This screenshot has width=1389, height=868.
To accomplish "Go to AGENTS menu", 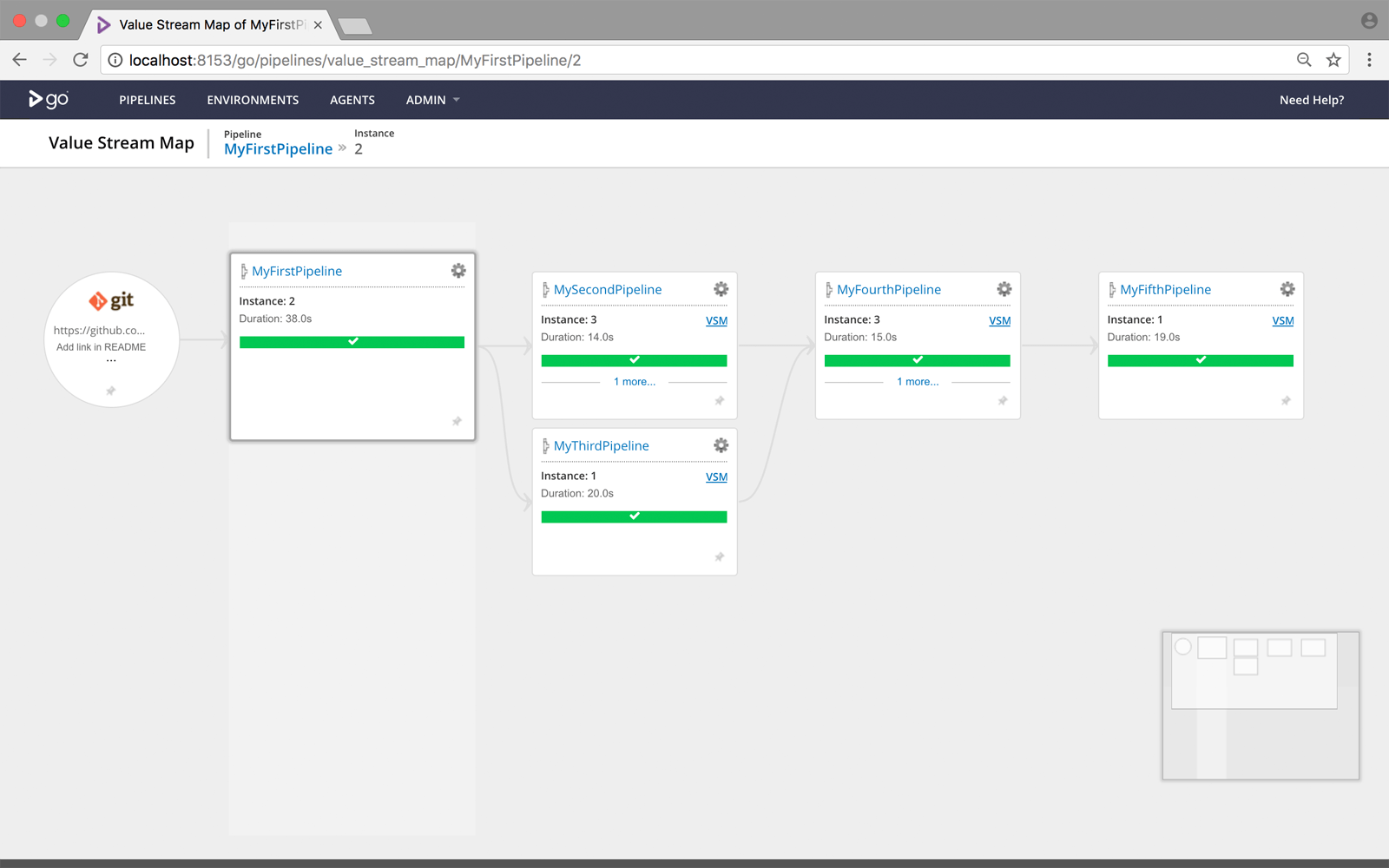I will tap(352, 100).
